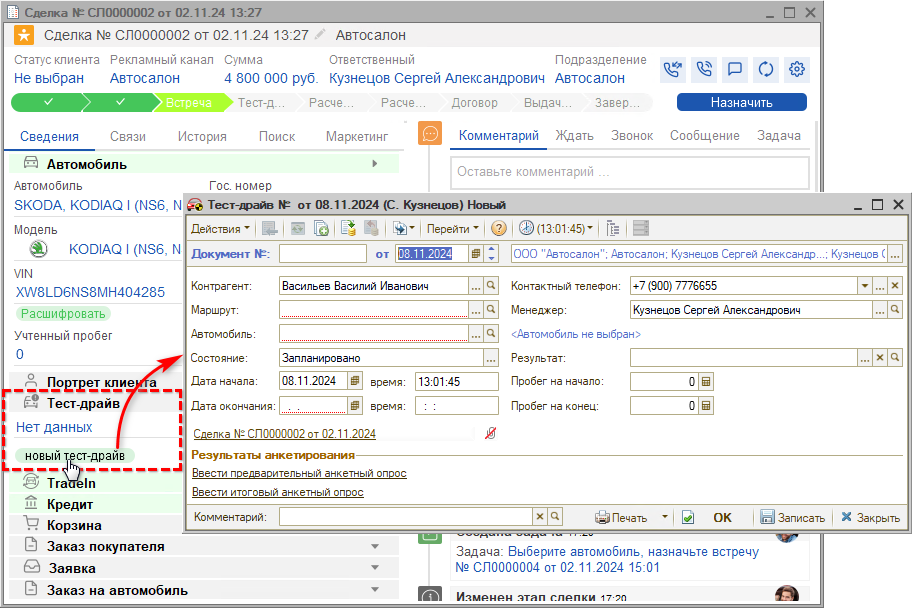Click the post document icon with coins
The width and height of the screenshot is (912, 608).
pos(348,228)
